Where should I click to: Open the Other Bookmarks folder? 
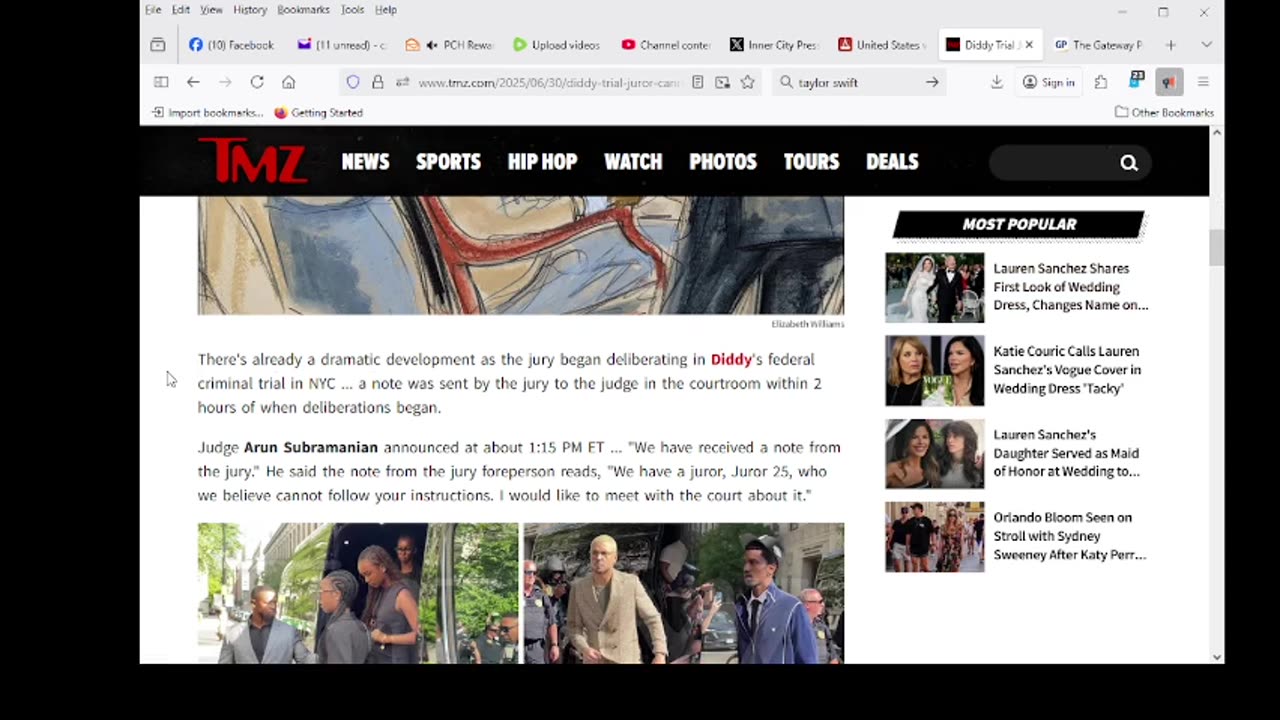pos(1164,113)
